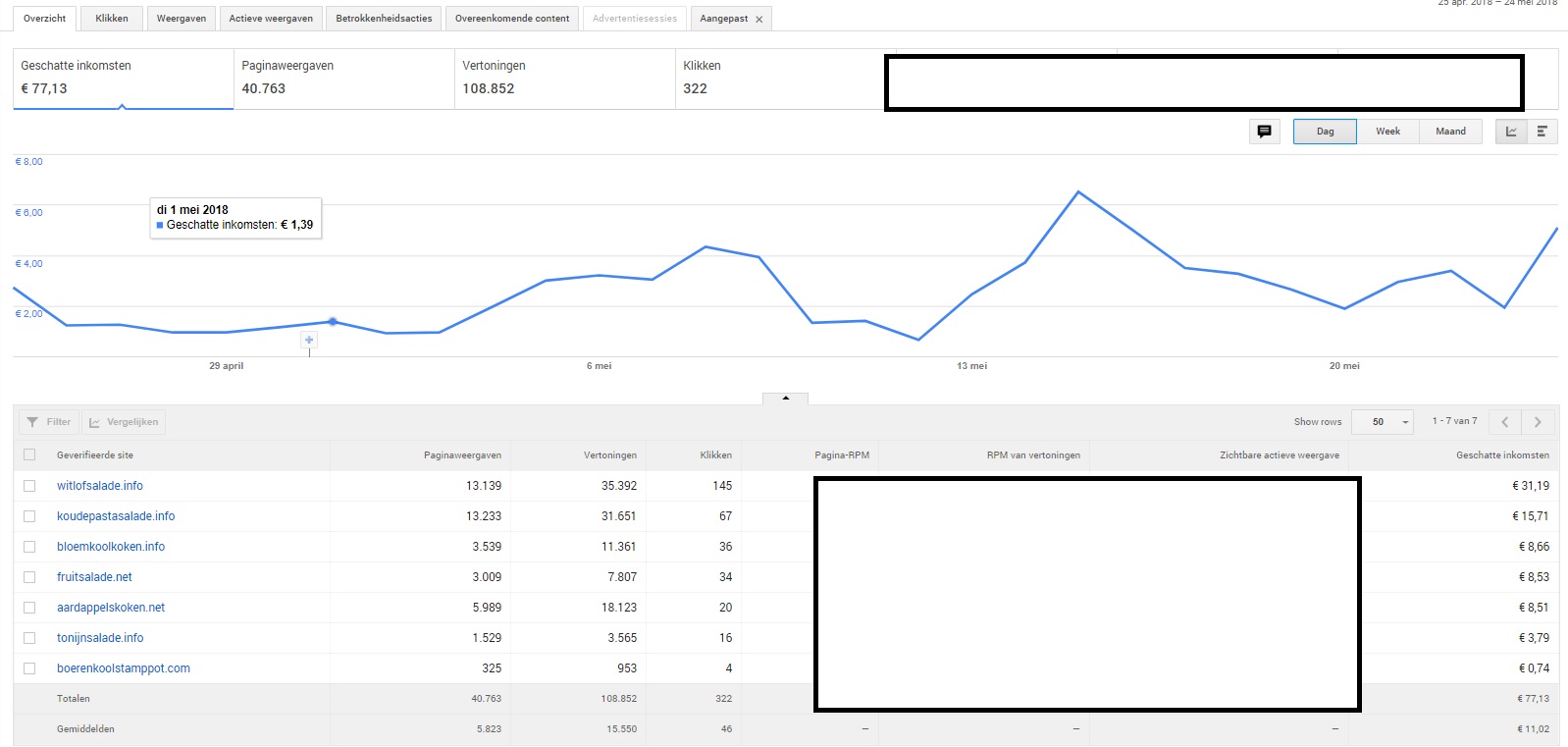Image resolution: width=1568 pixels, height=747 pixels.
Task: Select the Geschatte inkomsten metric card
Action: click(x=124, y=79)
